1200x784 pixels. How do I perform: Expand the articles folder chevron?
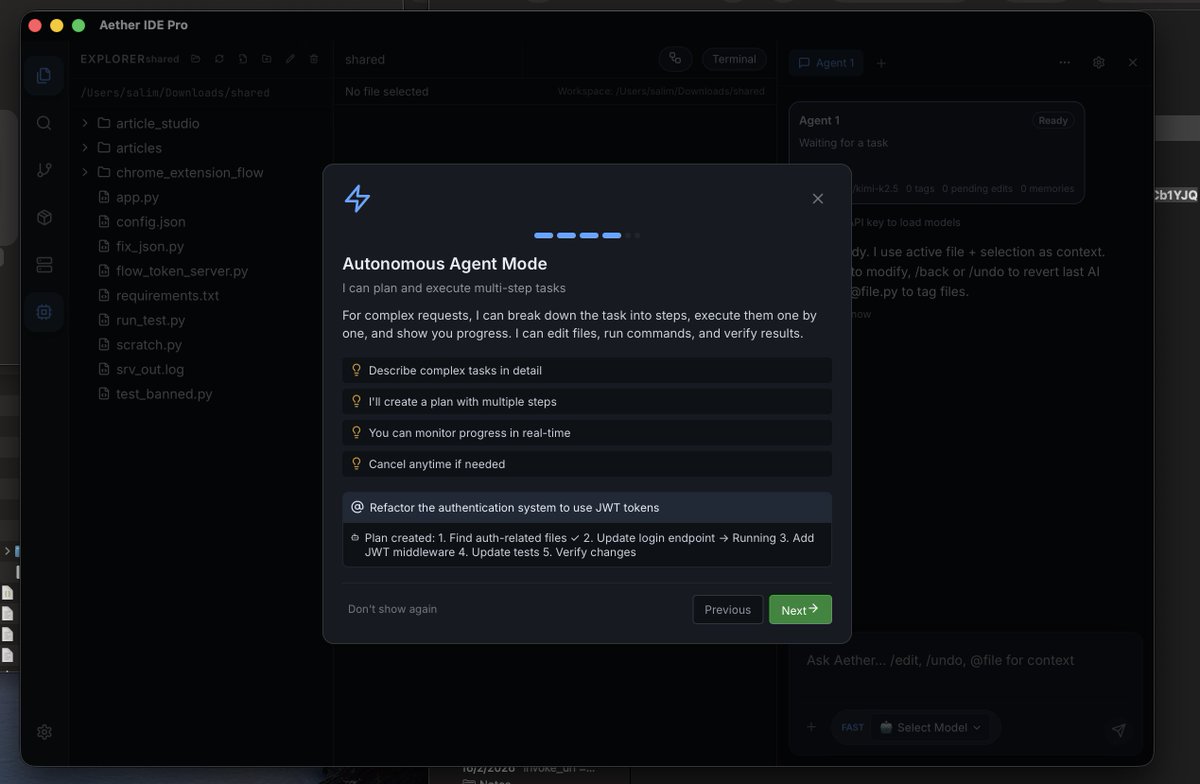85,148
